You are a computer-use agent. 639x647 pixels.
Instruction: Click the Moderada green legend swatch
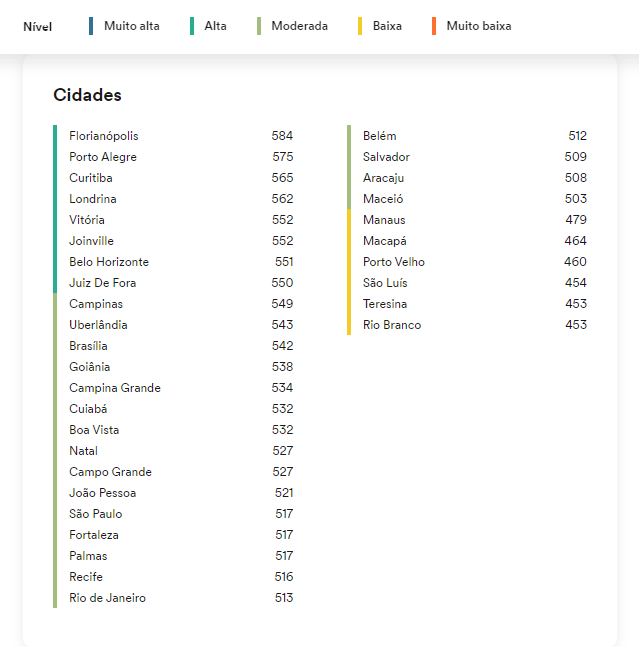point(259,26)
